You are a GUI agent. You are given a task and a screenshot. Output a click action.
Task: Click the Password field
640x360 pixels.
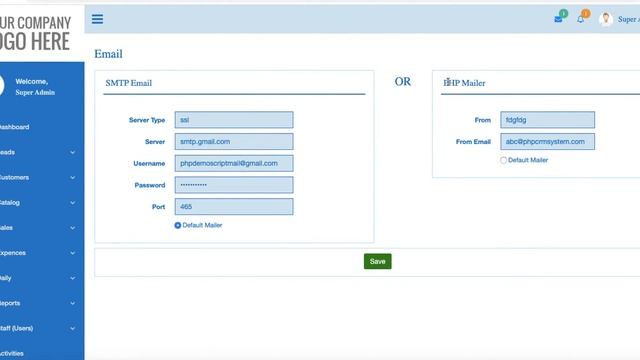234,185
